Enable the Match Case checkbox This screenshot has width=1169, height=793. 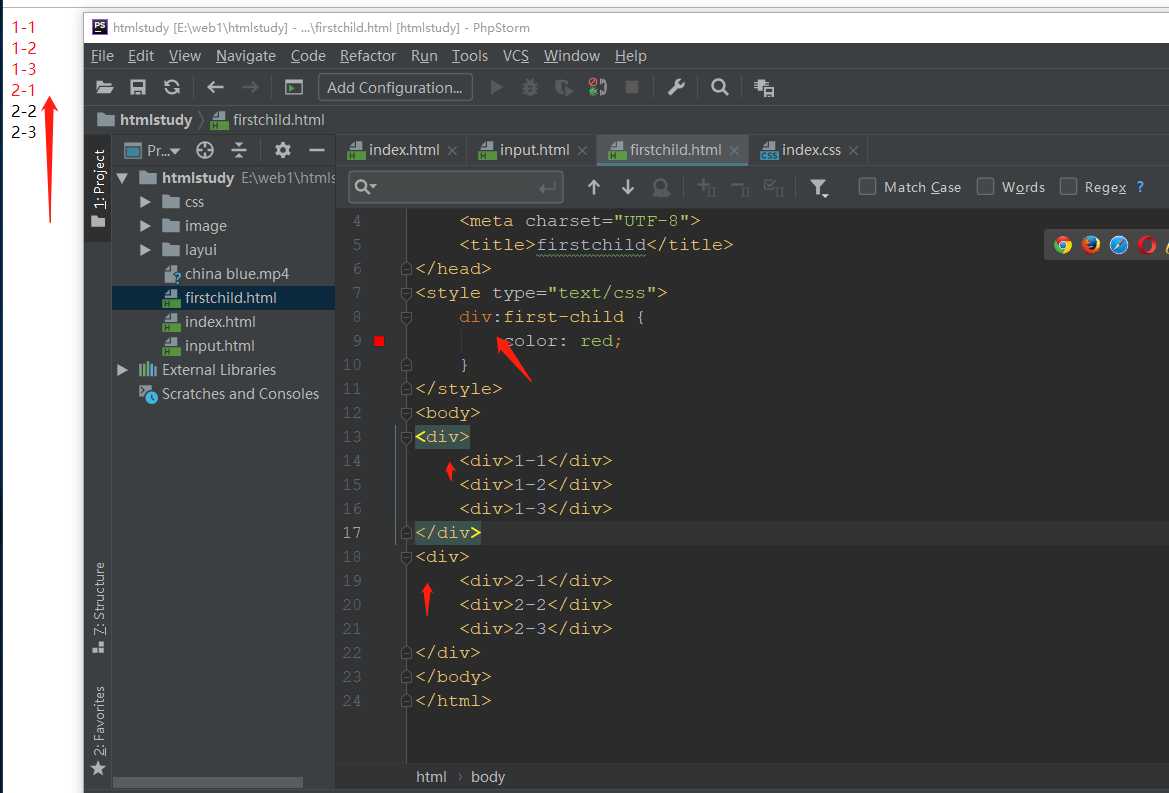(867, 186)
